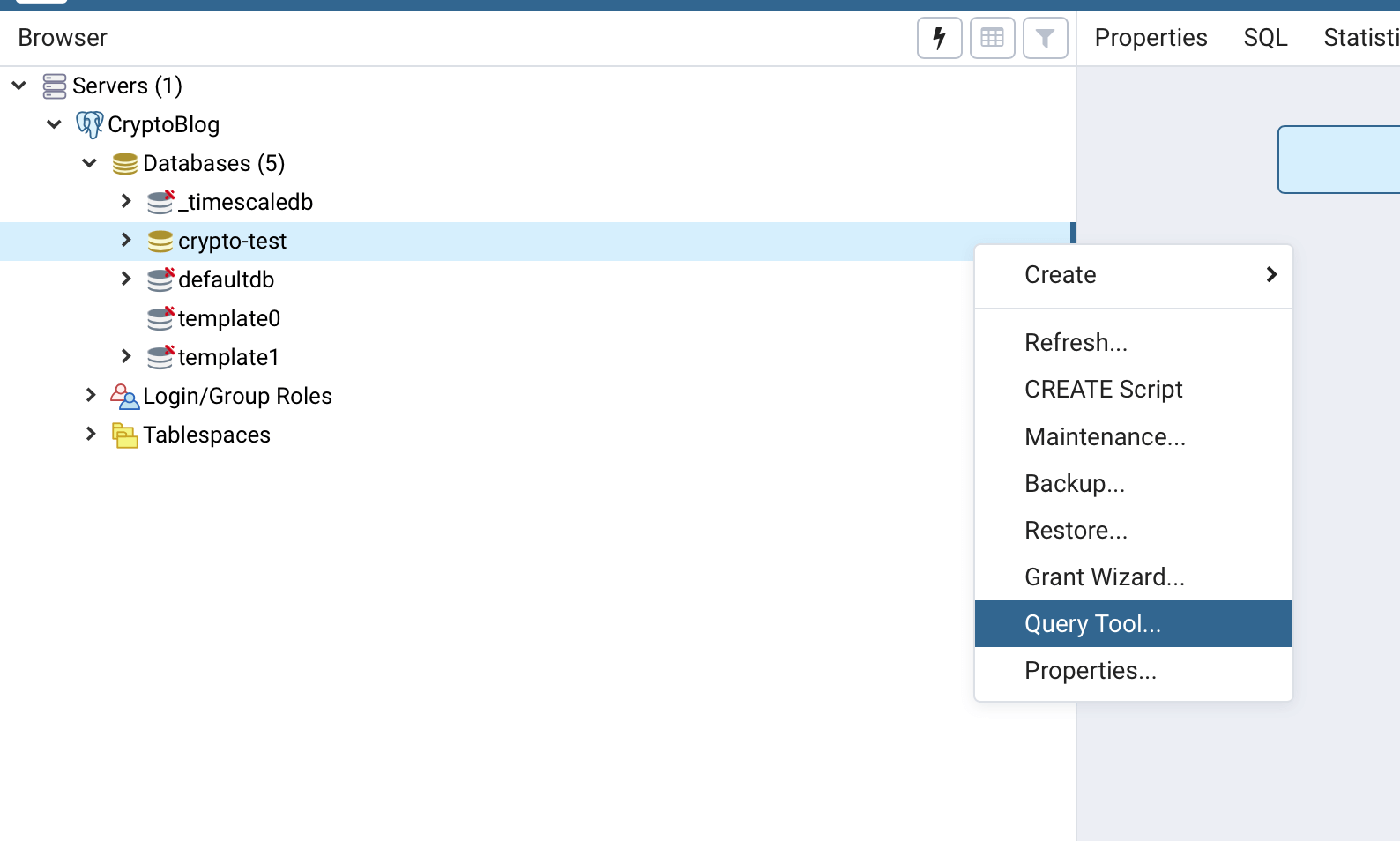
Task: Click the Tablespaces folder icon
Action: coord(124,435)
